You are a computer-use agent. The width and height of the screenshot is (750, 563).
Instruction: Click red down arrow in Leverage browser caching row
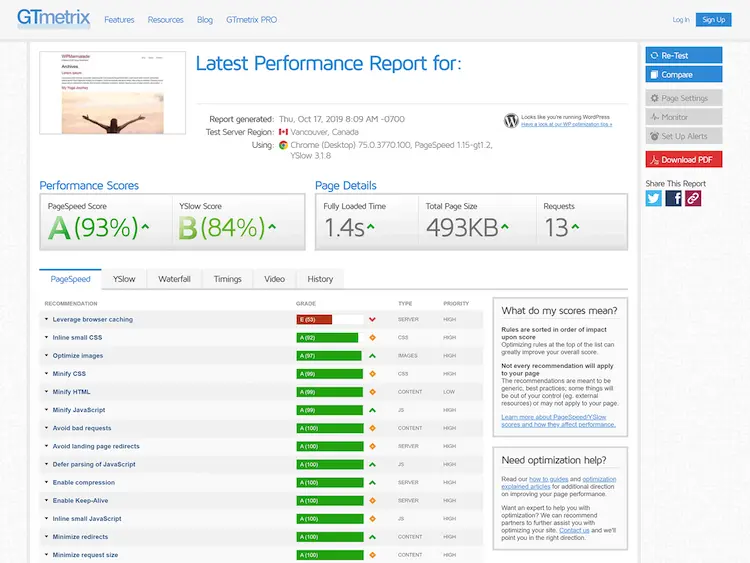pyautogui.click(x=372, y=320)
